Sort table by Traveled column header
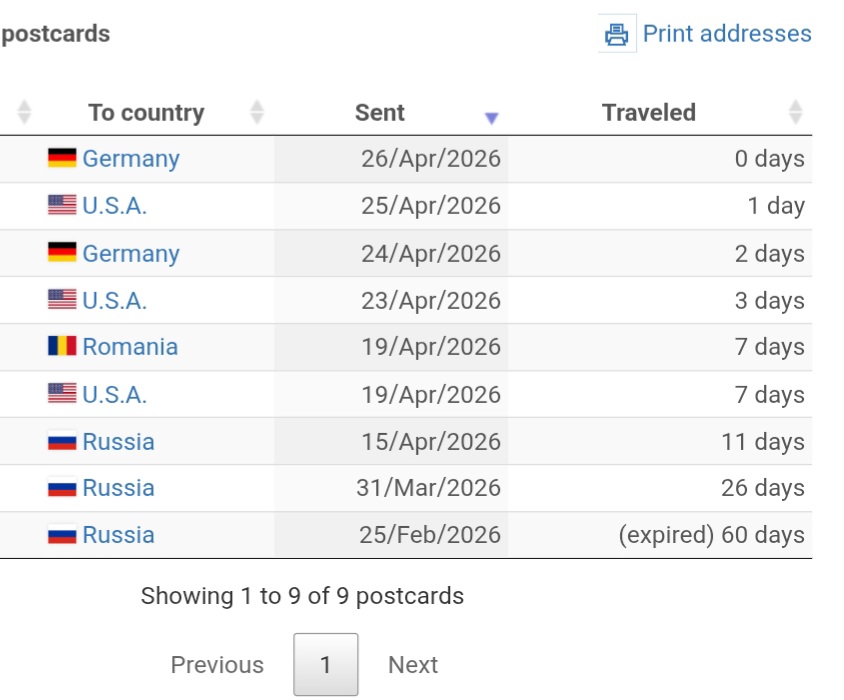The width and height of the screenshot is (844, 700). [649, 113]
